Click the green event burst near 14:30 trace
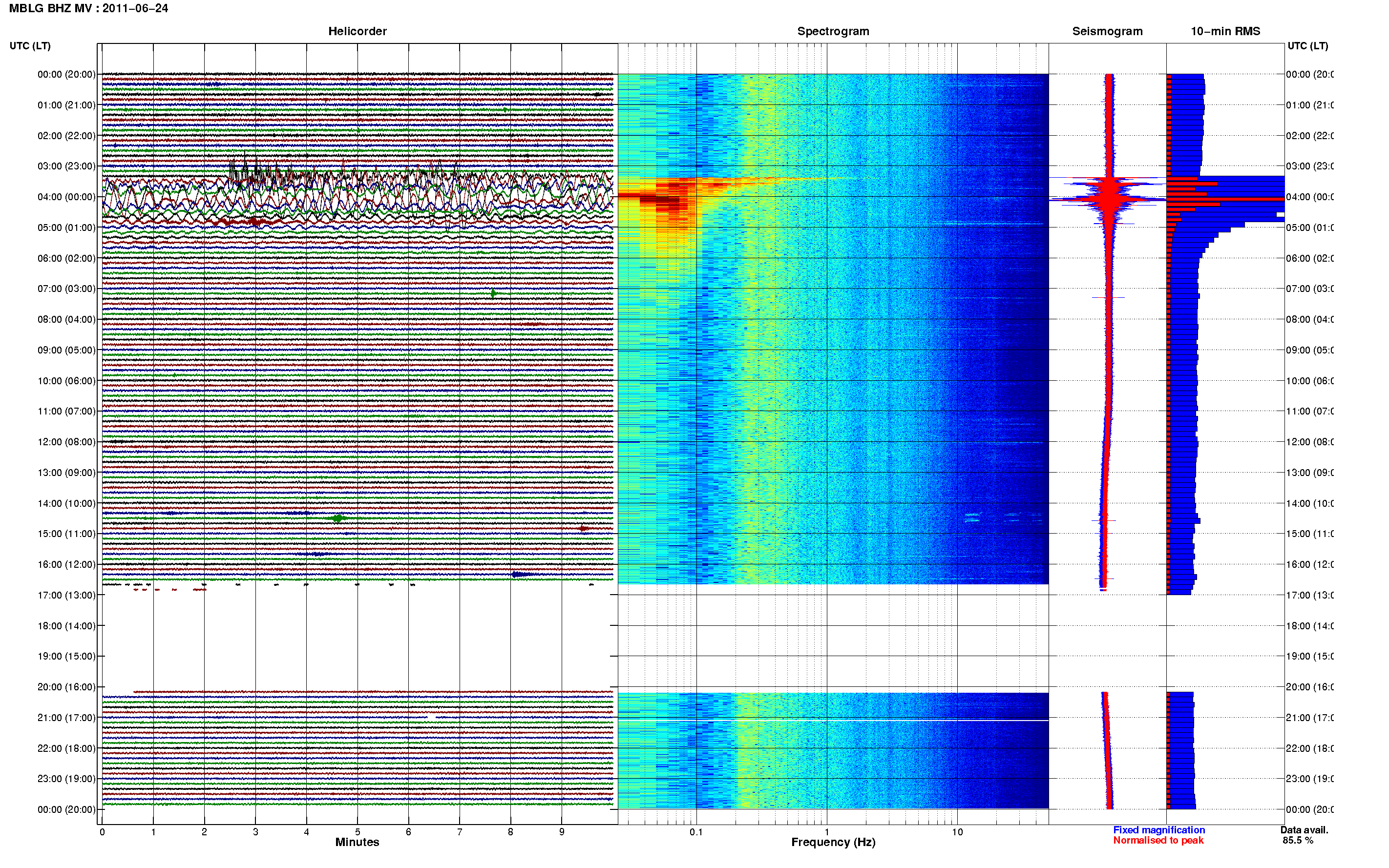The height and width of the screenshot is (868, 1389). coord(337,518)
